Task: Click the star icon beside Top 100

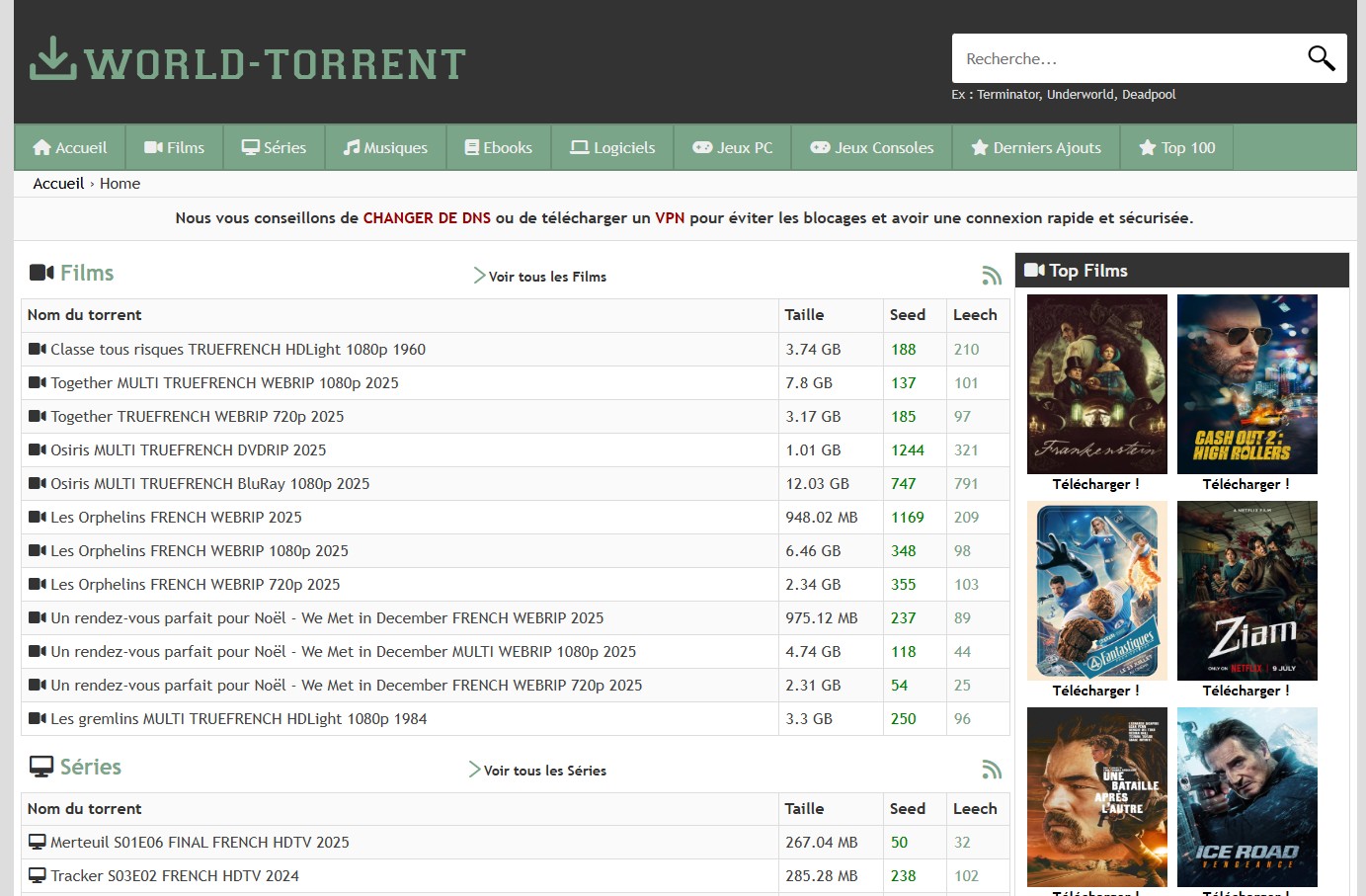Action: tap(1147, 147)
